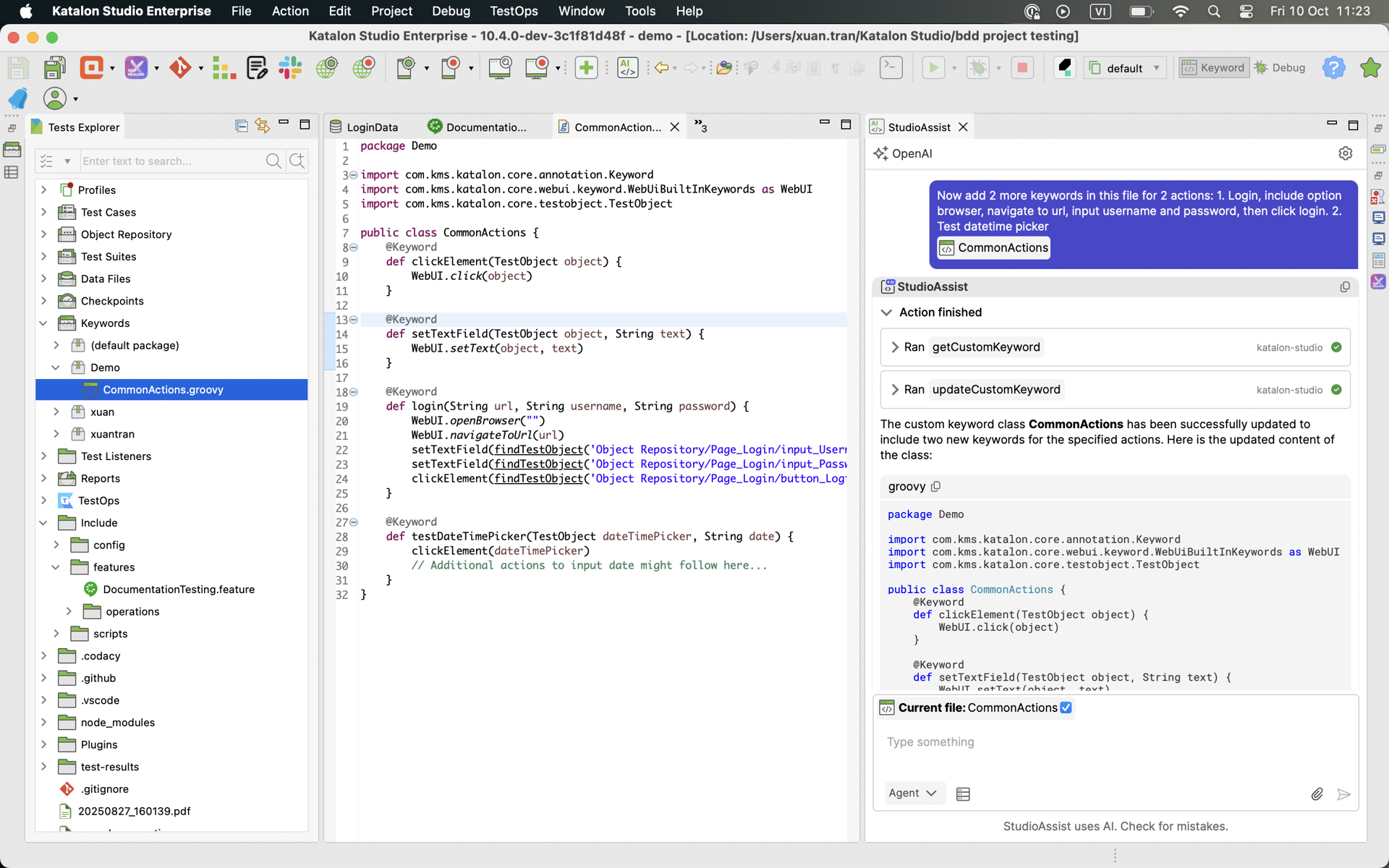Collapse the Action finished section
1389x868 pixels.
(x=886, y=312)
